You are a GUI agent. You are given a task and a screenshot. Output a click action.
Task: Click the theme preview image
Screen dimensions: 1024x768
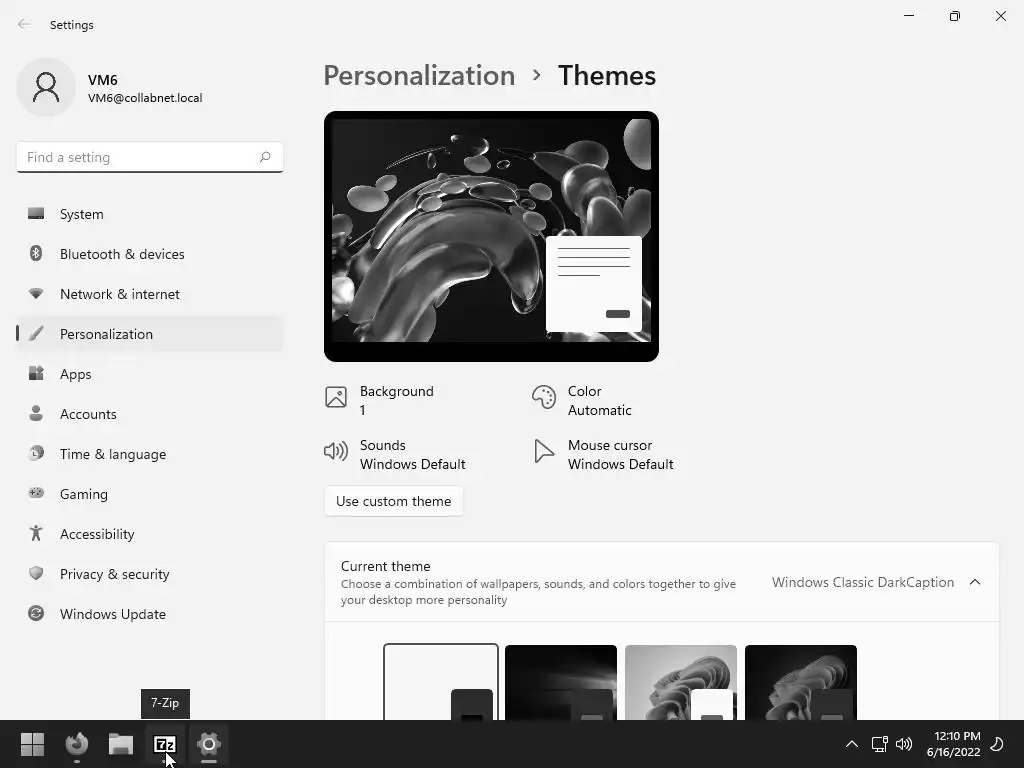[x=491, y=236]
